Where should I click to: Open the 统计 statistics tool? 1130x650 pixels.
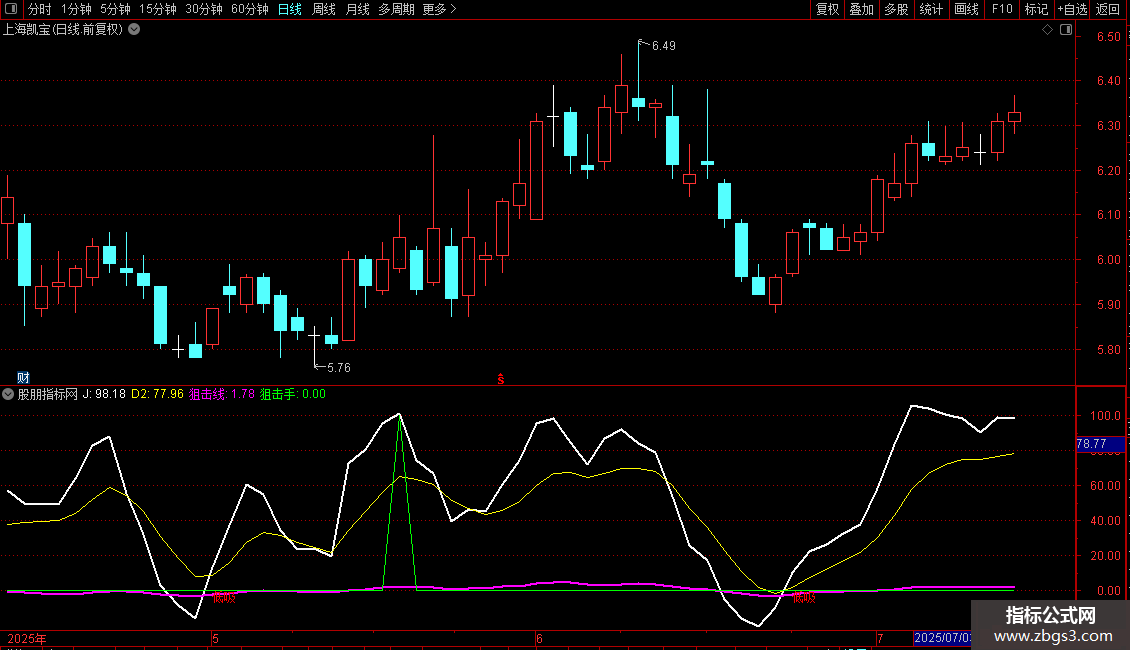click(x=930, y=9)
